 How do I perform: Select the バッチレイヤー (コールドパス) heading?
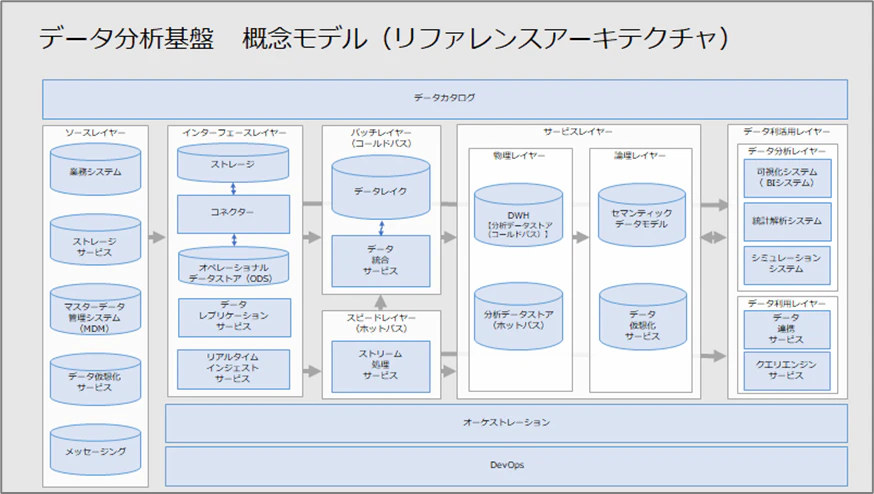(381, 138)
